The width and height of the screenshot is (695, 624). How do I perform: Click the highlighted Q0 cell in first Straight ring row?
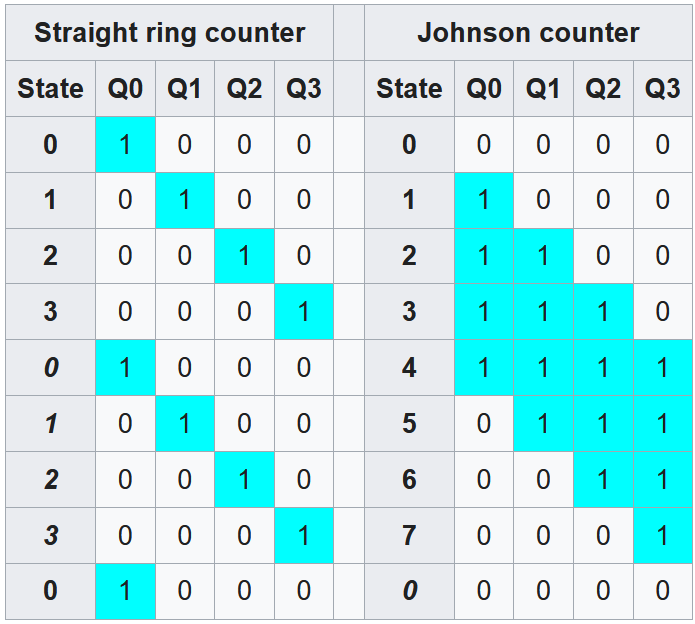coord(125,145)
